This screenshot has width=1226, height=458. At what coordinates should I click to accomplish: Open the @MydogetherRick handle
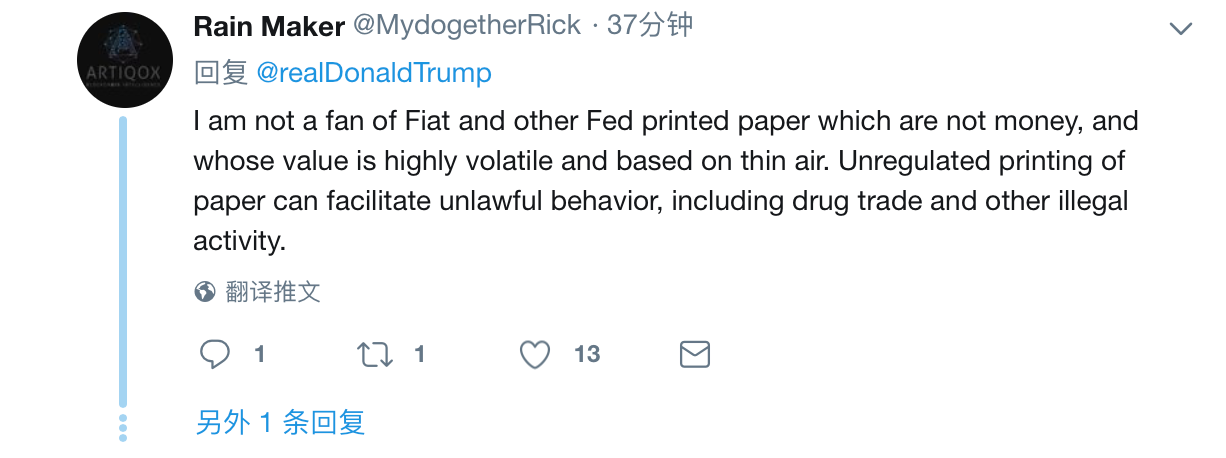[466, 26]
